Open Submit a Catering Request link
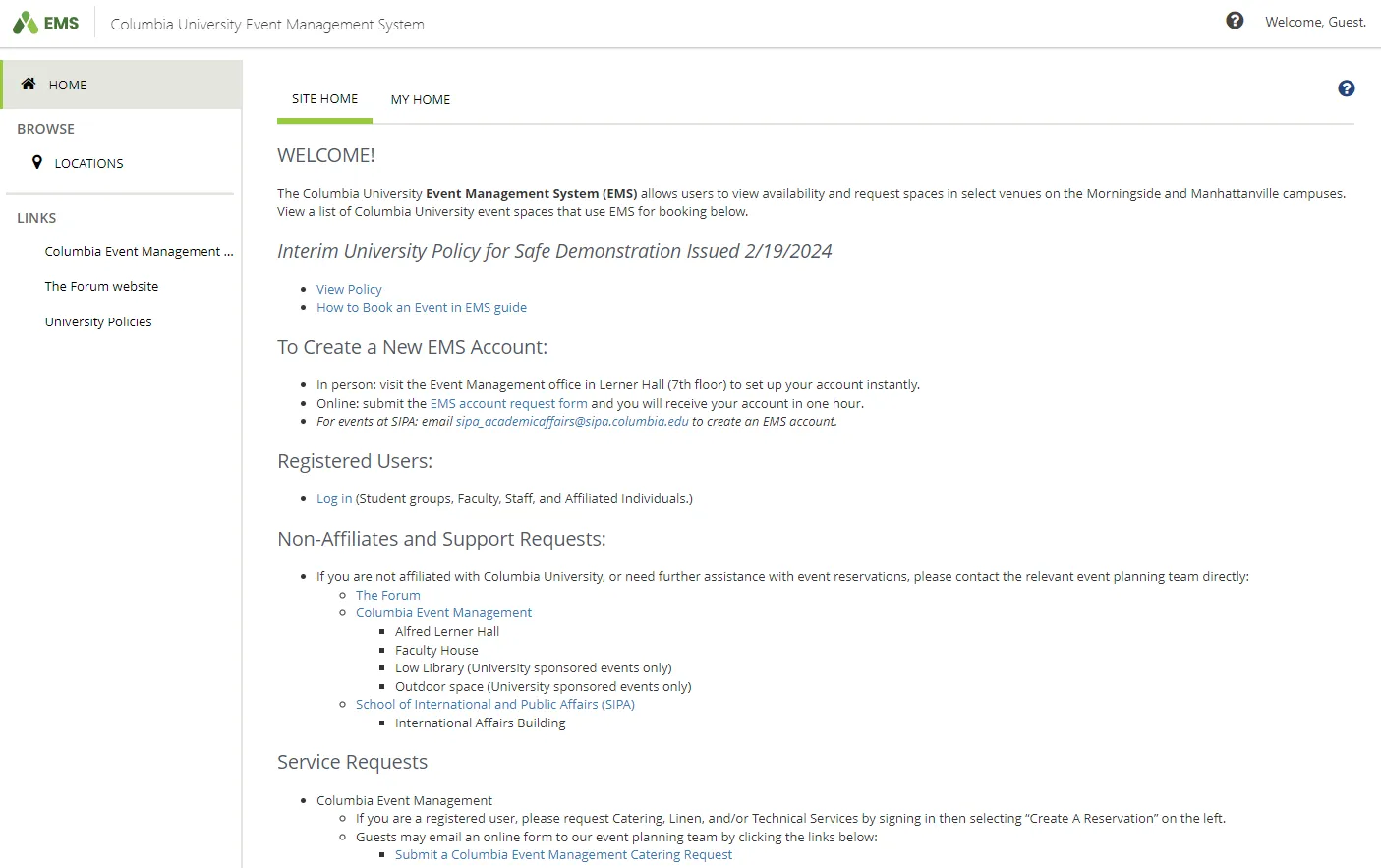This screenshot has height=868, width=1381. pos(563,854)
